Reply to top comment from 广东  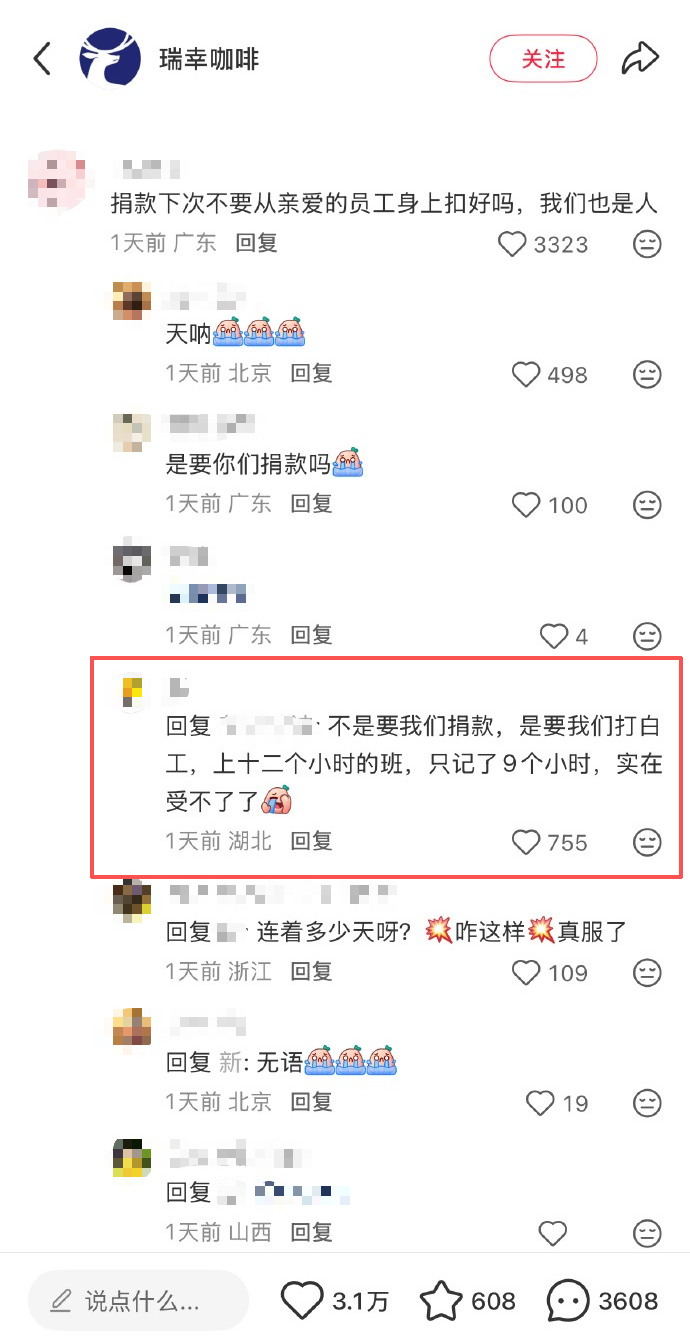pos(256,243)
